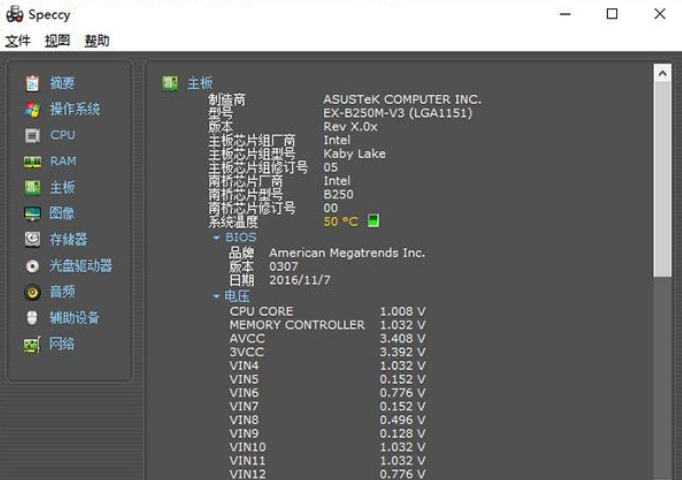Open the 光盘驱动器 section label
The image size is (682, 480).
[81, 266]
